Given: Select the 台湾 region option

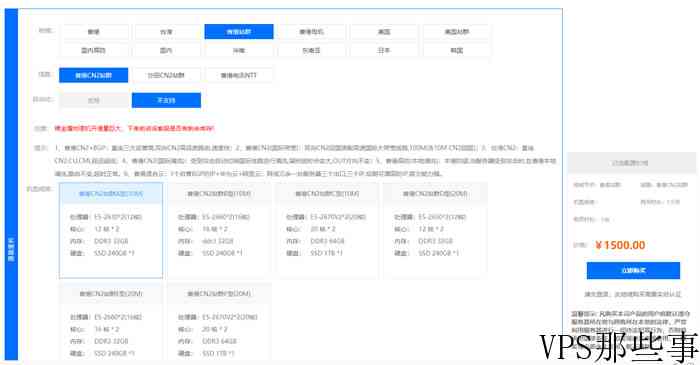Looking at the screenshot, I should pyautogui.click(x=166, y=32).
